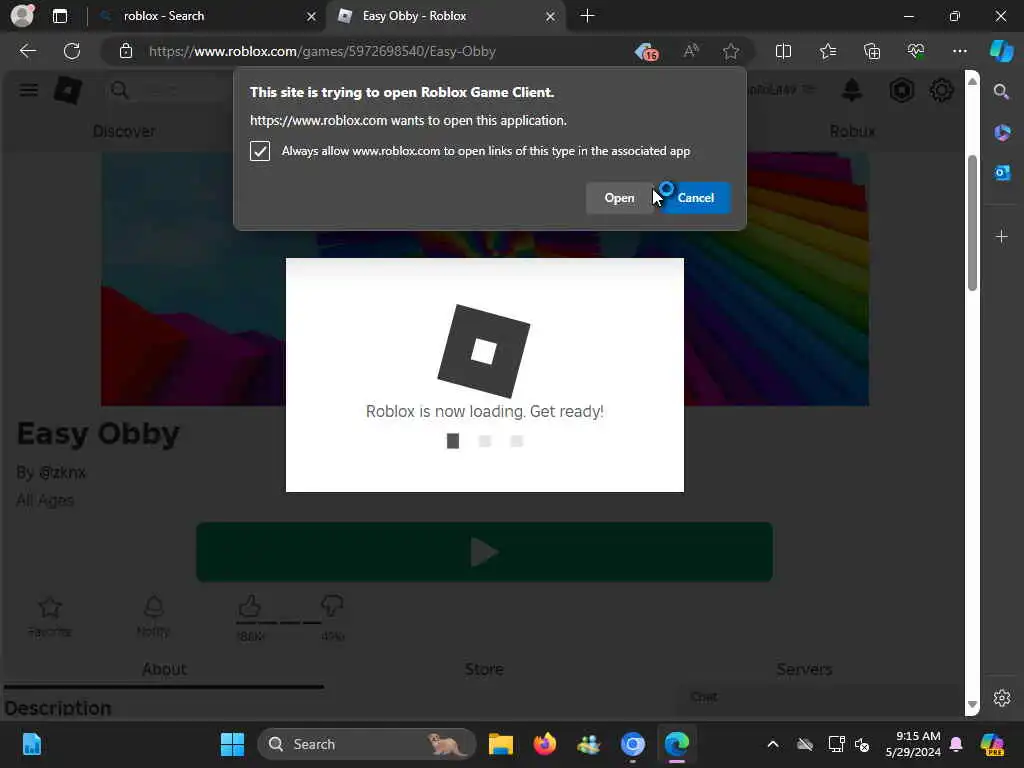The width and height of the screenshot is (1024, 768).
Task: Open Copilot sidebar icon
Action: tap(1001, 51)
